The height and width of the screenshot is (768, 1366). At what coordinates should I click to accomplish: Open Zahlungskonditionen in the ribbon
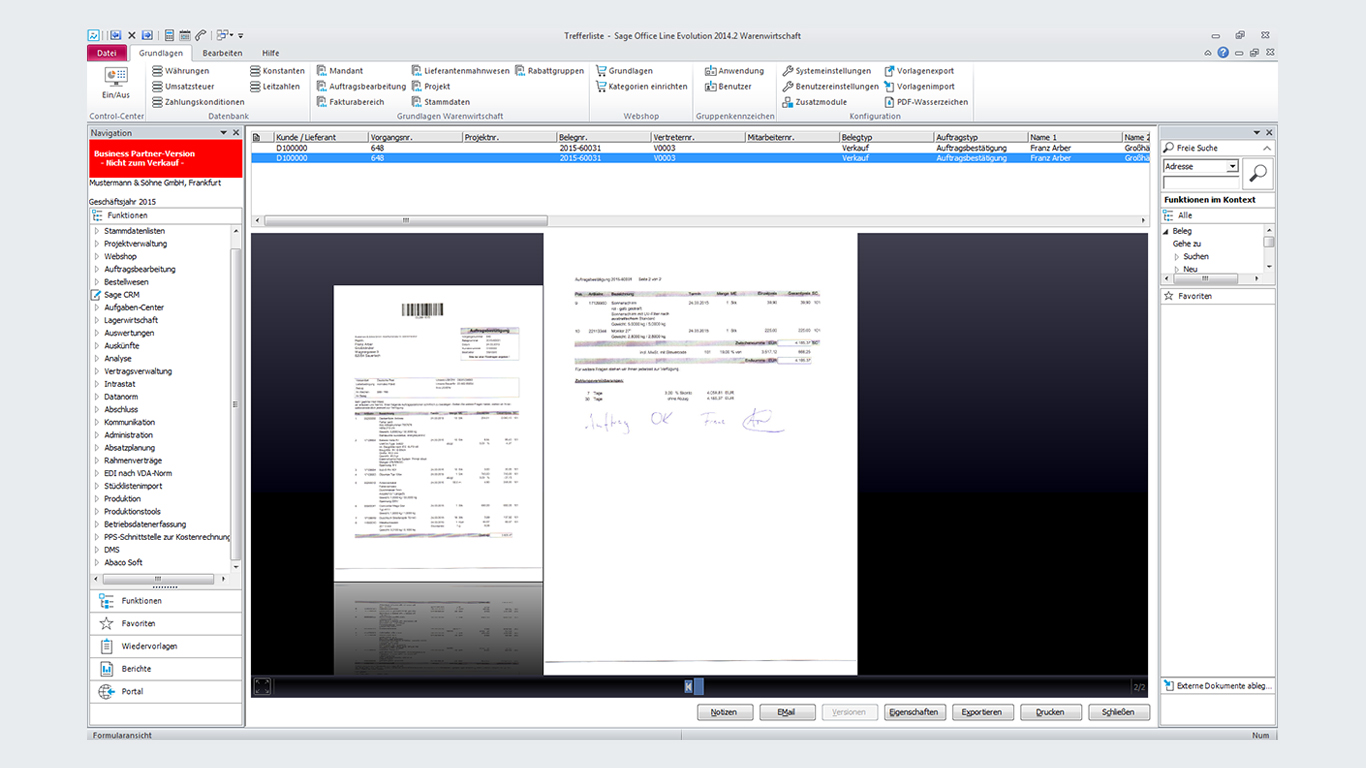(198, 102)
